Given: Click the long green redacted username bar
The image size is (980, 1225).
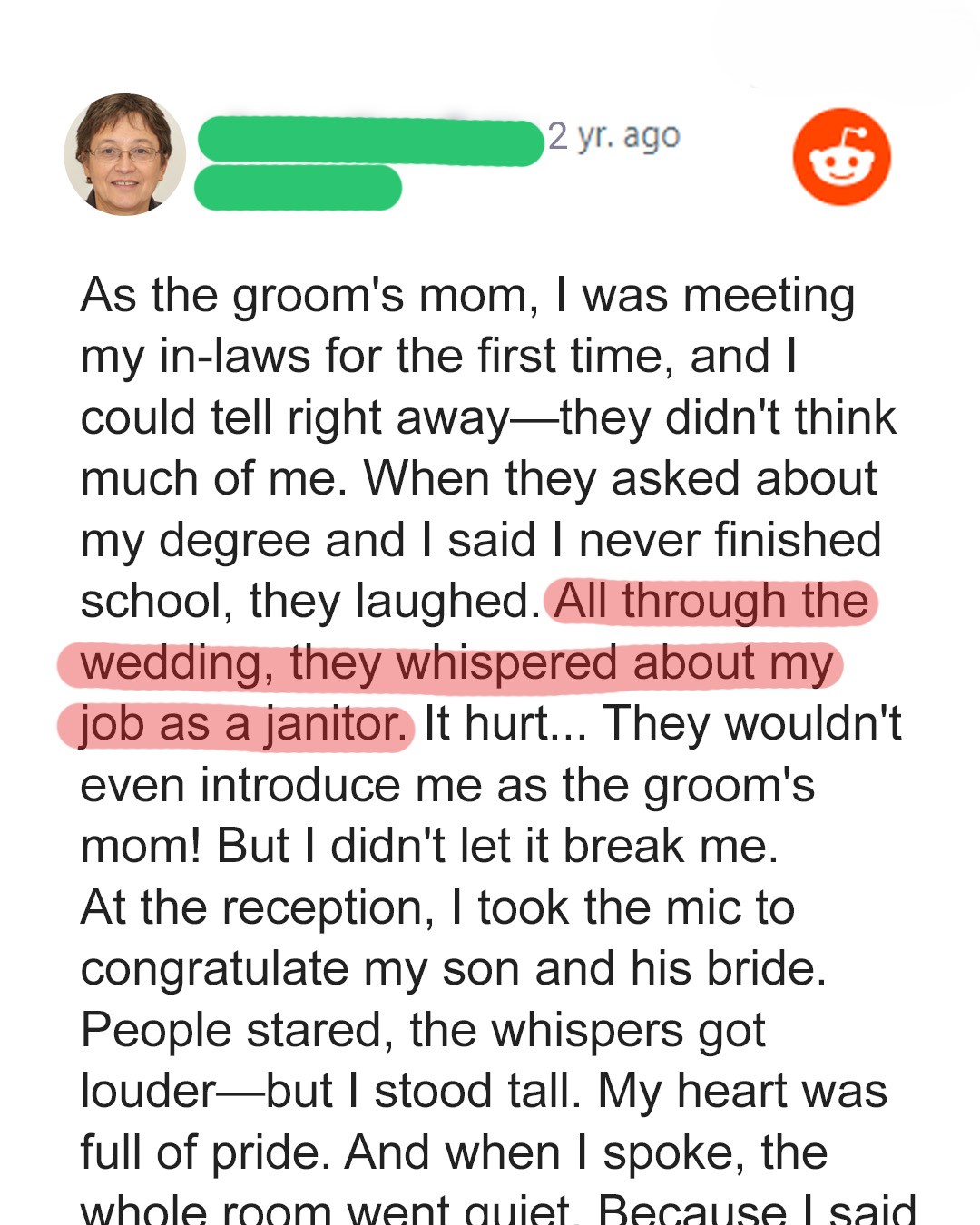Looking at the screenshot, I should pyautogui.click(x=370, y=142).
